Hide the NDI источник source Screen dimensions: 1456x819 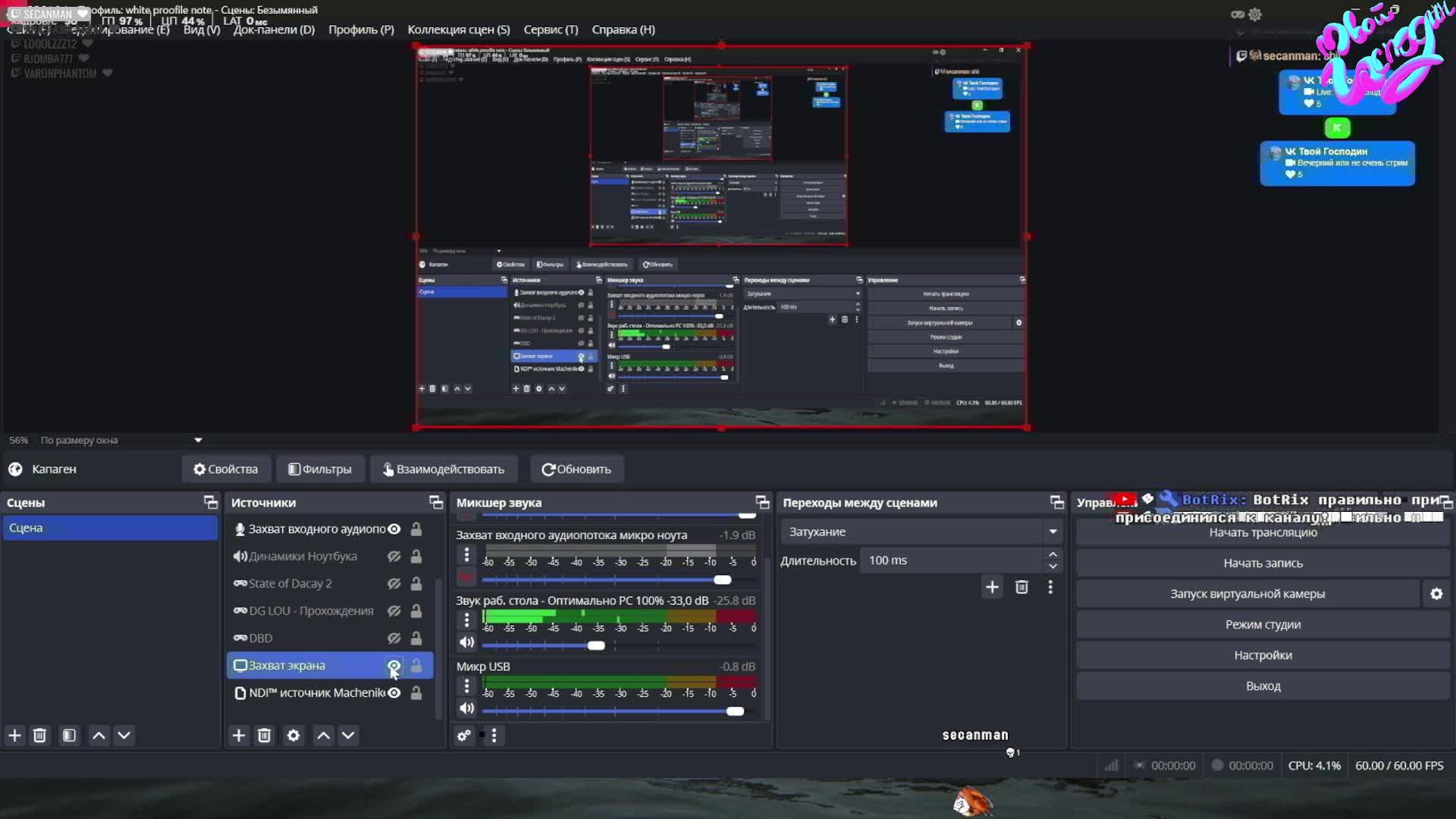pyautogui.click(x=394, y=692)
